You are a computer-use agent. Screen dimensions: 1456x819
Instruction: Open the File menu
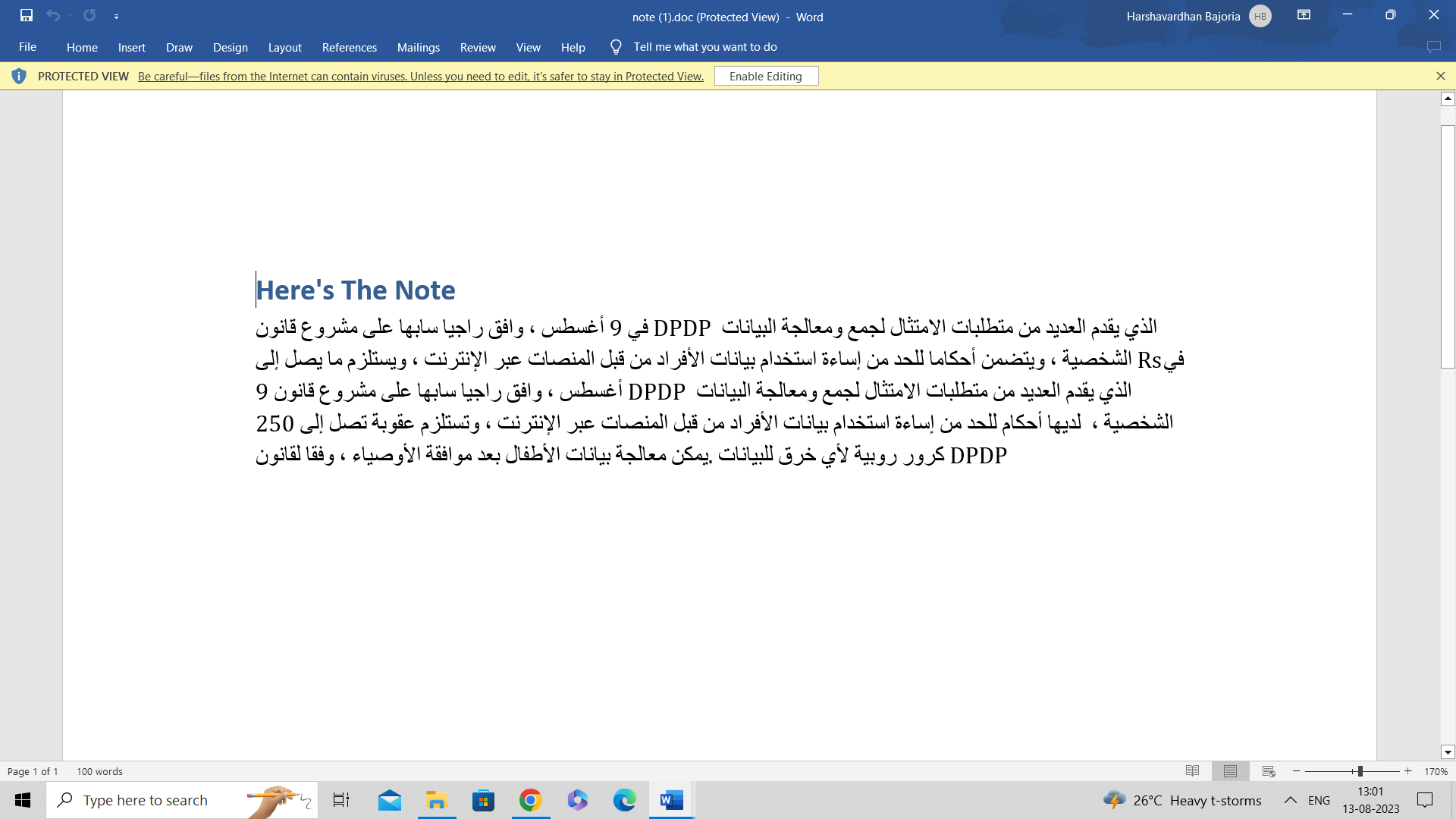(27, 47)
